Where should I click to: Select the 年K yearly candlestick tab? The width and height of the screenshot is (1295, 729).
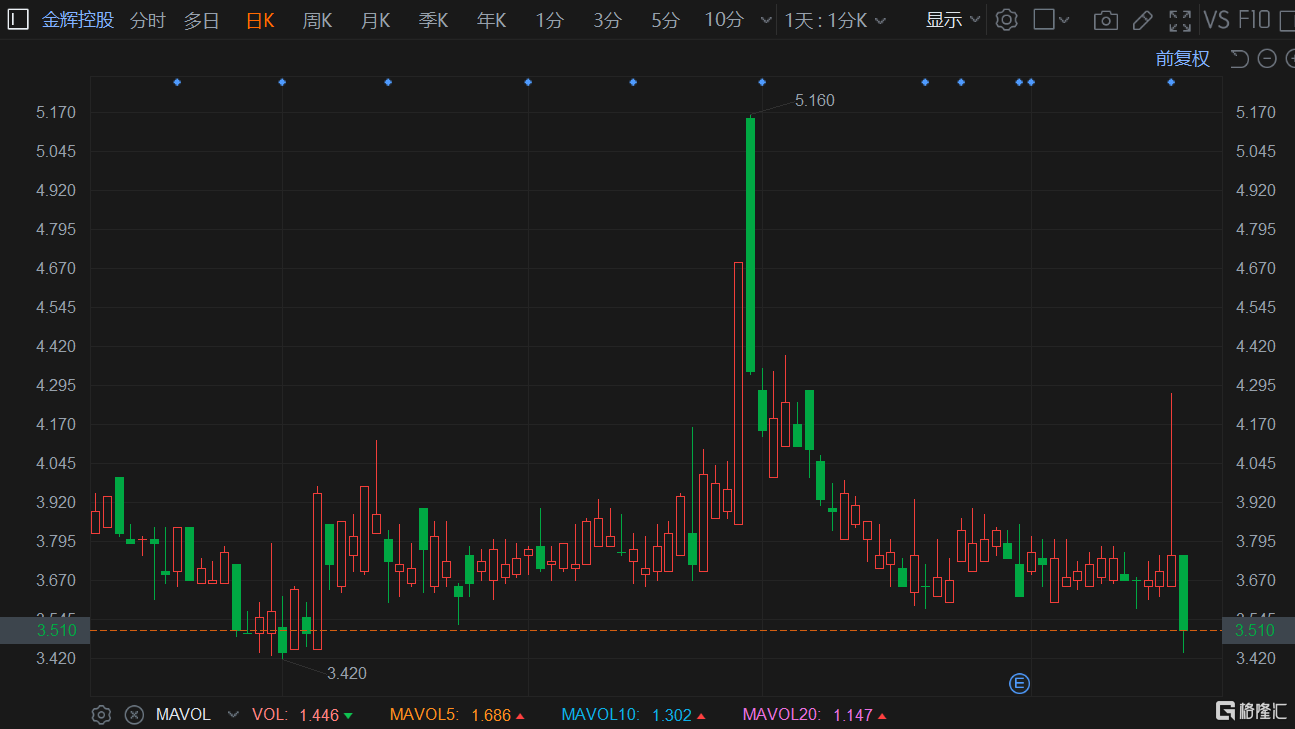pyautogui.click(x=492, y=20)
